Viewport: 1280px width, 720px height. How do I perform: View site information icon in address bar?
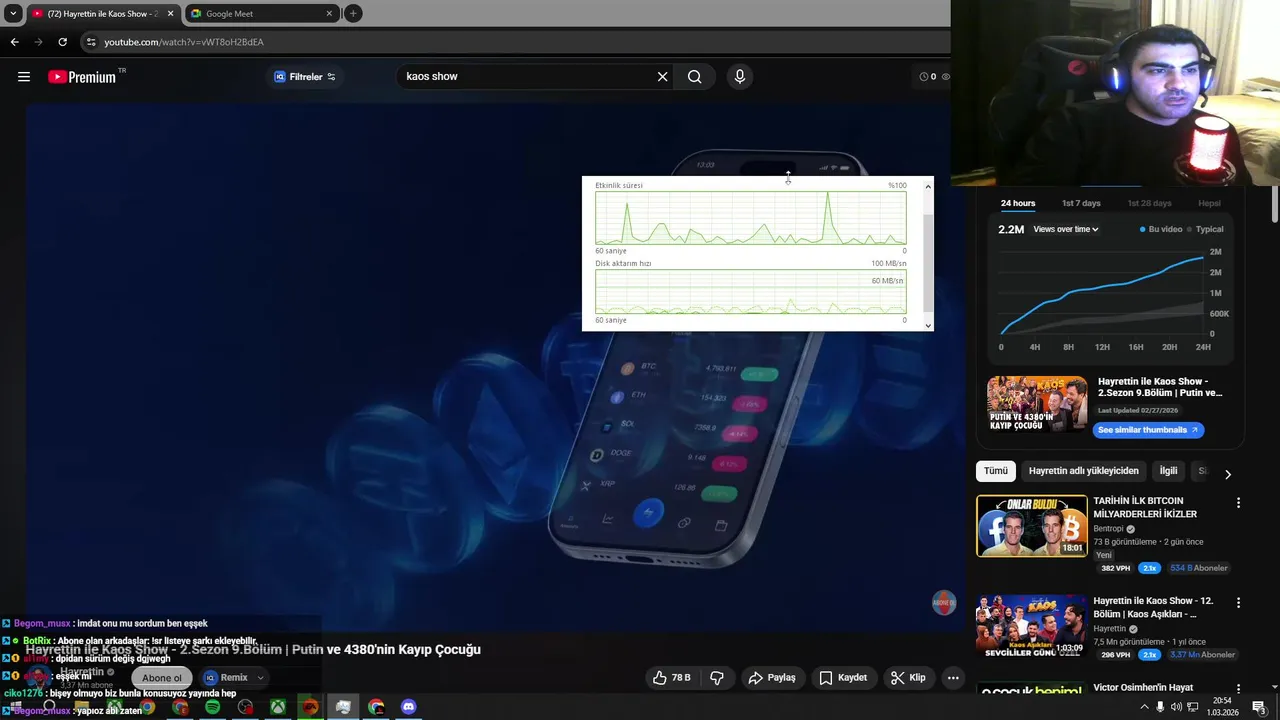tap(91, 42)
